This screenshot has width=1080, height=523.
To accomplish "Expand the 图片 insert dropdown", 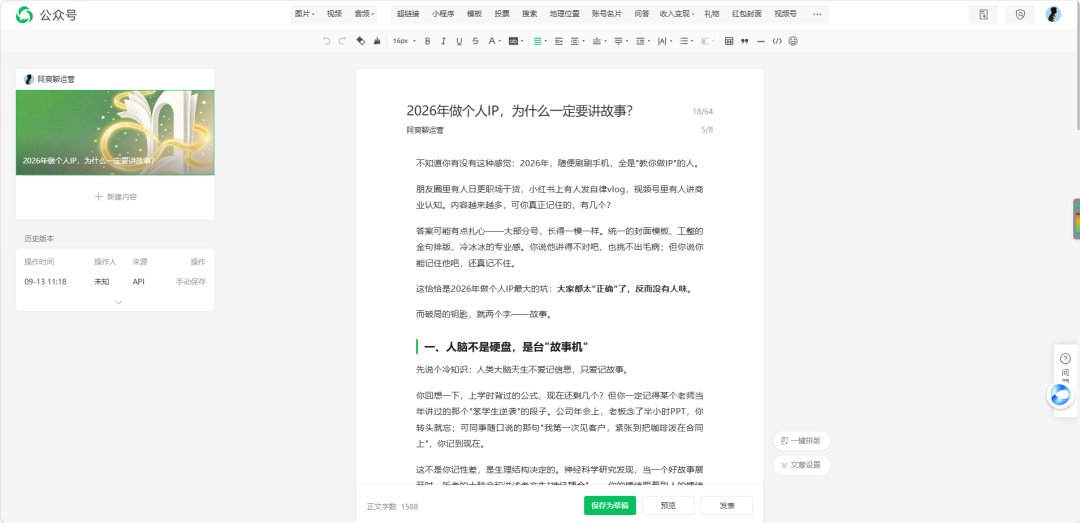I will [x=304, y=14].
